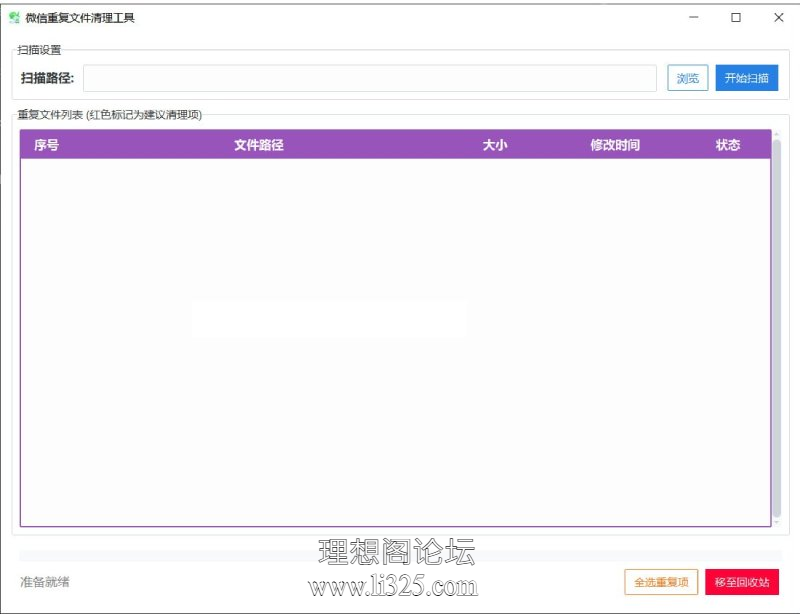Click the app icon in title bar
The image size is (800, 614).
(x=14, y=18)
